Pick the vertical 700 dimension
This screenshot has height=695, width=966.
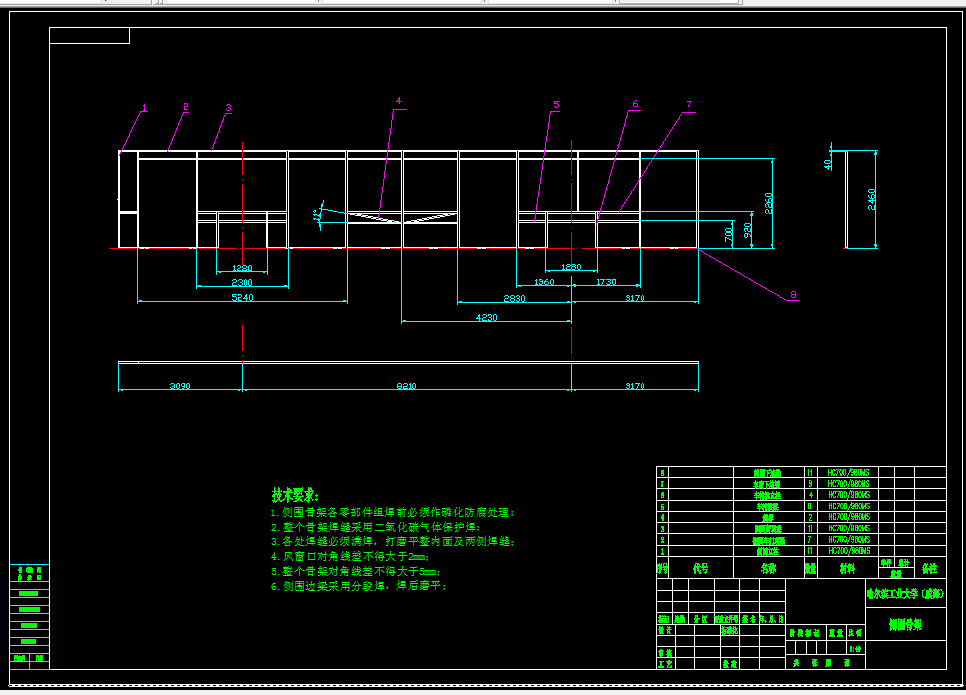tap(728, 234)
